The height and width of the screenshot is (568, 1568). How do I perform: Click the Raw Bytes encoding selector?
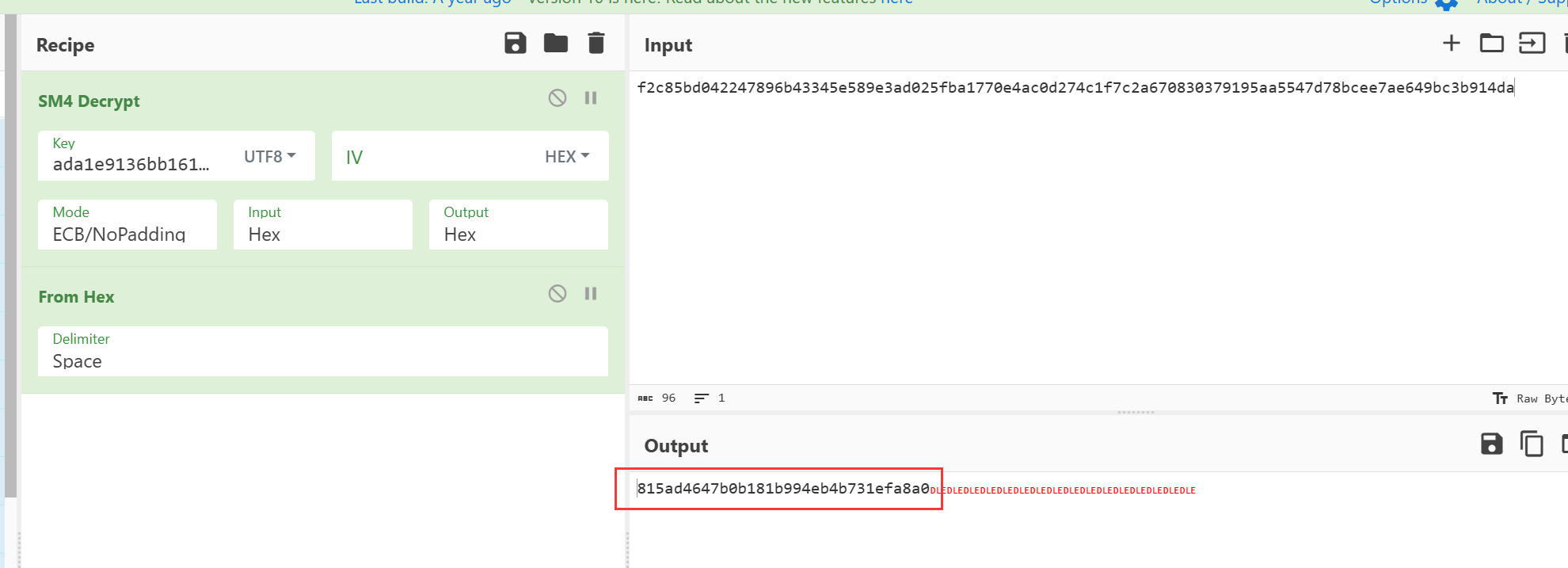1532,398
